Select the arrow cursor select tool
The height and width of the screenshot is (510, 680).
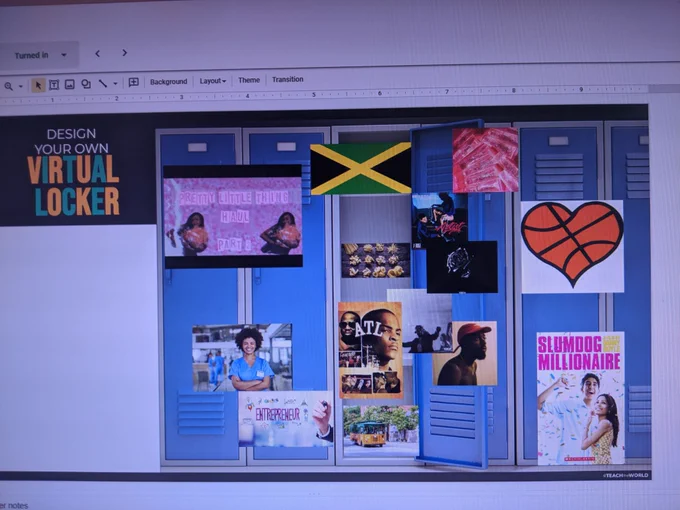(38, 85)
